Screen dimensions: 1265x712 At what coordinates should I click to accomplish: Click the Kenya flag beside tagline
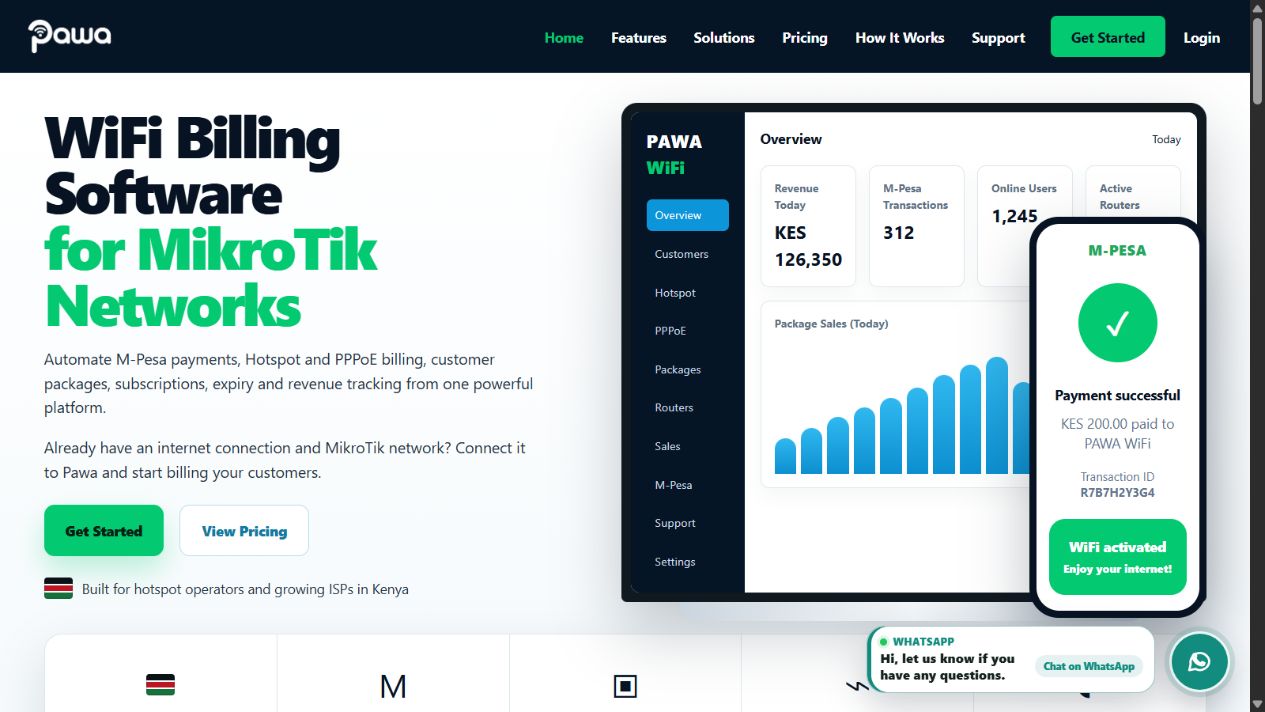tap(58, 589)
